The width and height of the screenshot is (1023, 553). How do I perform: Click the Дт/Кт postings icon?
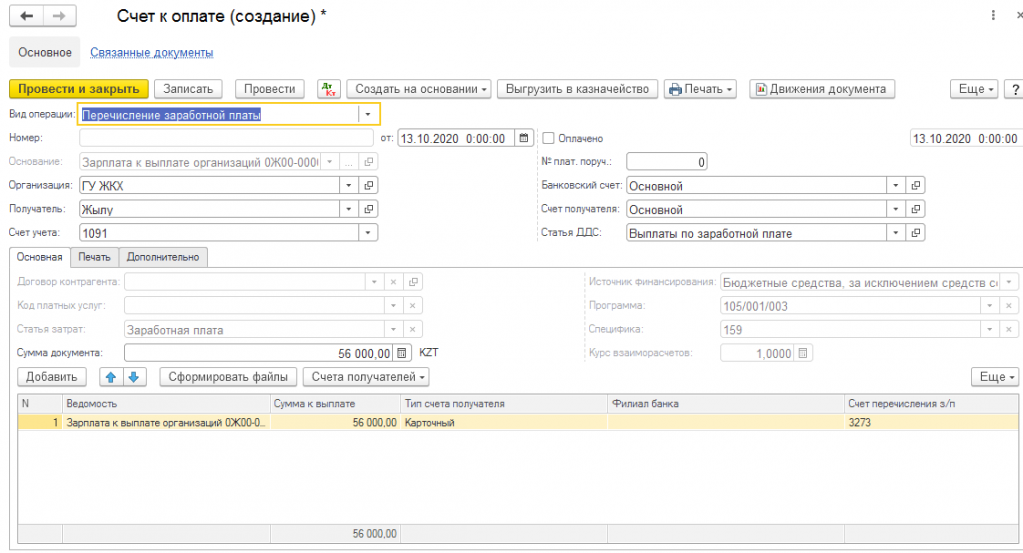coord(330,89)
